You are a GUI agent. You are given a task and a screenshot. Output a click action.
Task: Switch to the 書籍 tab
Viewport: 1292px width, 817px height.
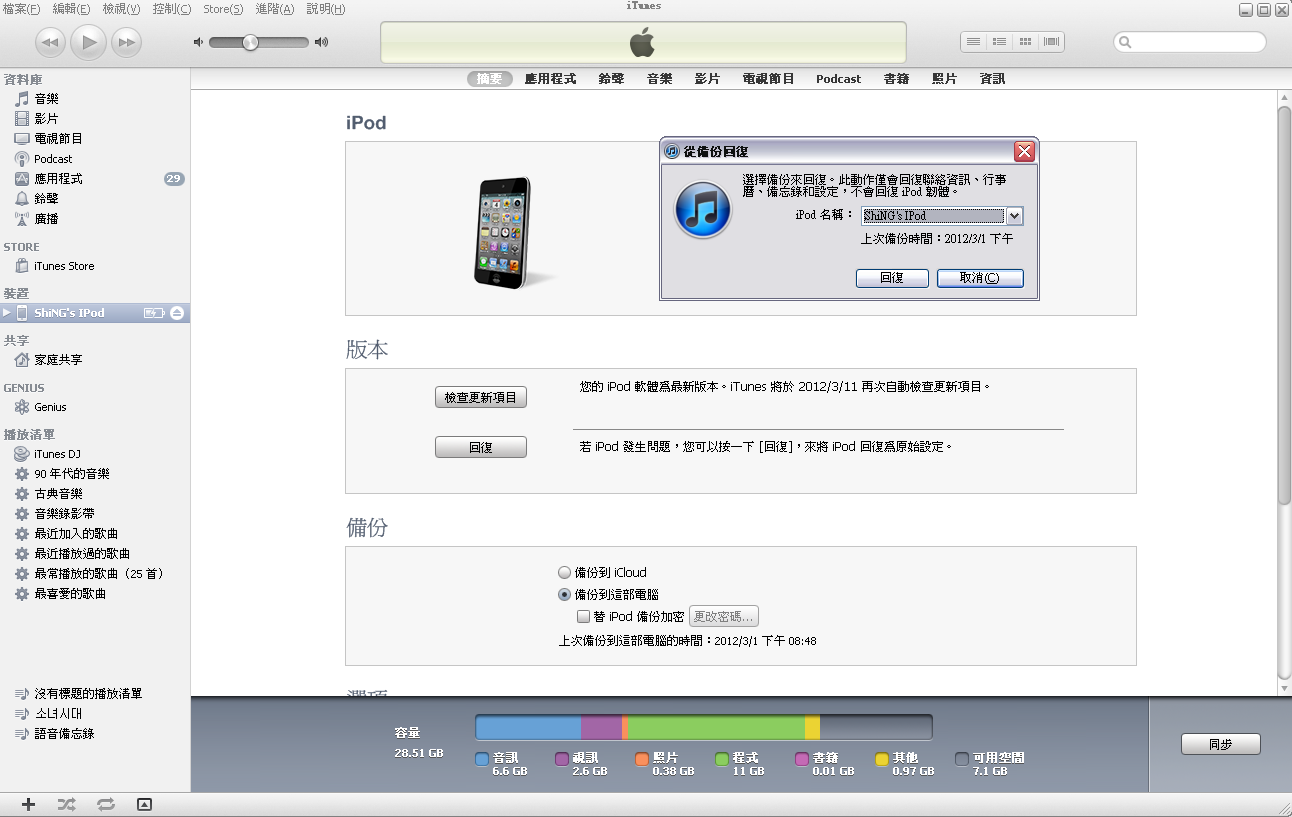[896, 79]
